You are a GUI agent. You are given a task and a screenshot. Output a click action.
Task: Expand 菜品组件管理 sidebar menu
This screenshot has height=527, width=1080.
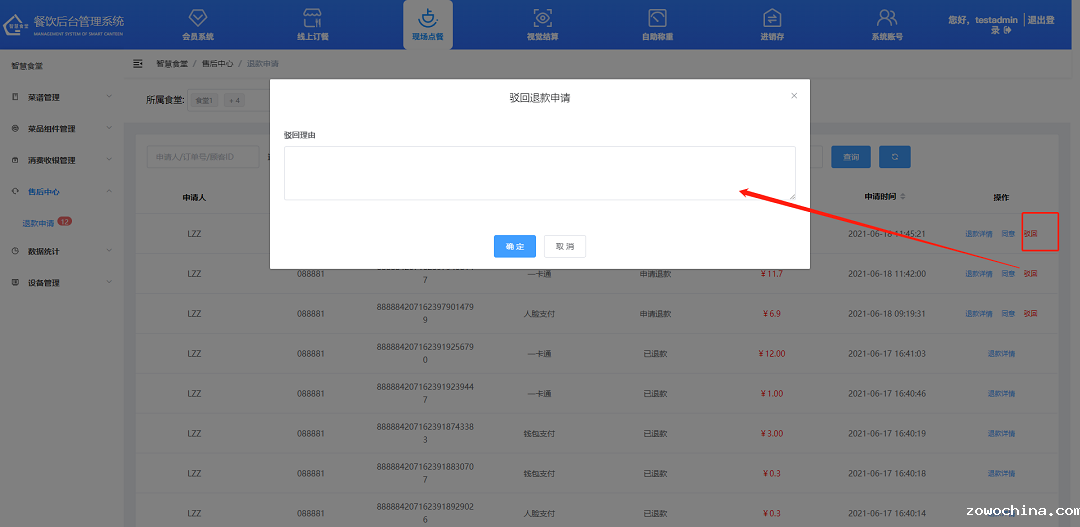pos(62,129)
